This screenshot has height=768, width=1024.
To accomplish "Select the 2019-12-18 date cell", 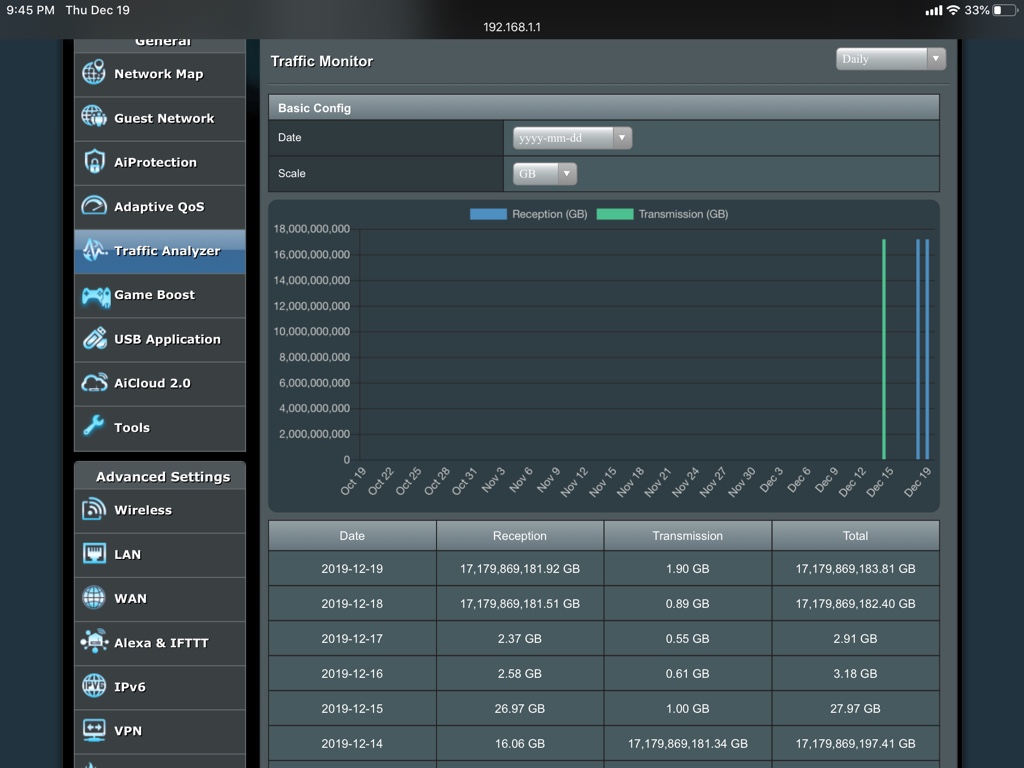I will 352,604.
